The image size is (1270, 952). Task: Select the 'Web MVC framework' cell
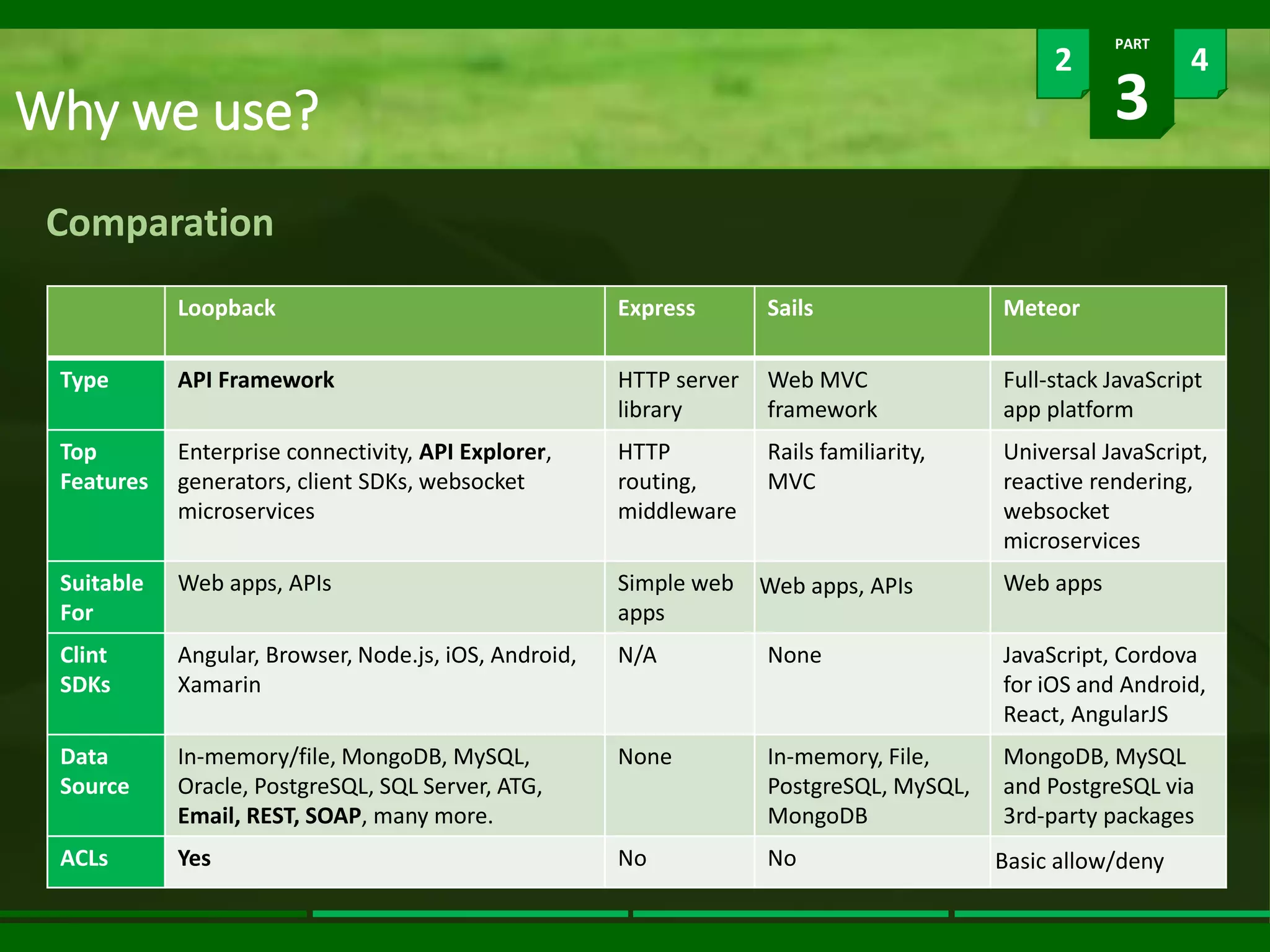click(x=873, y=394)
